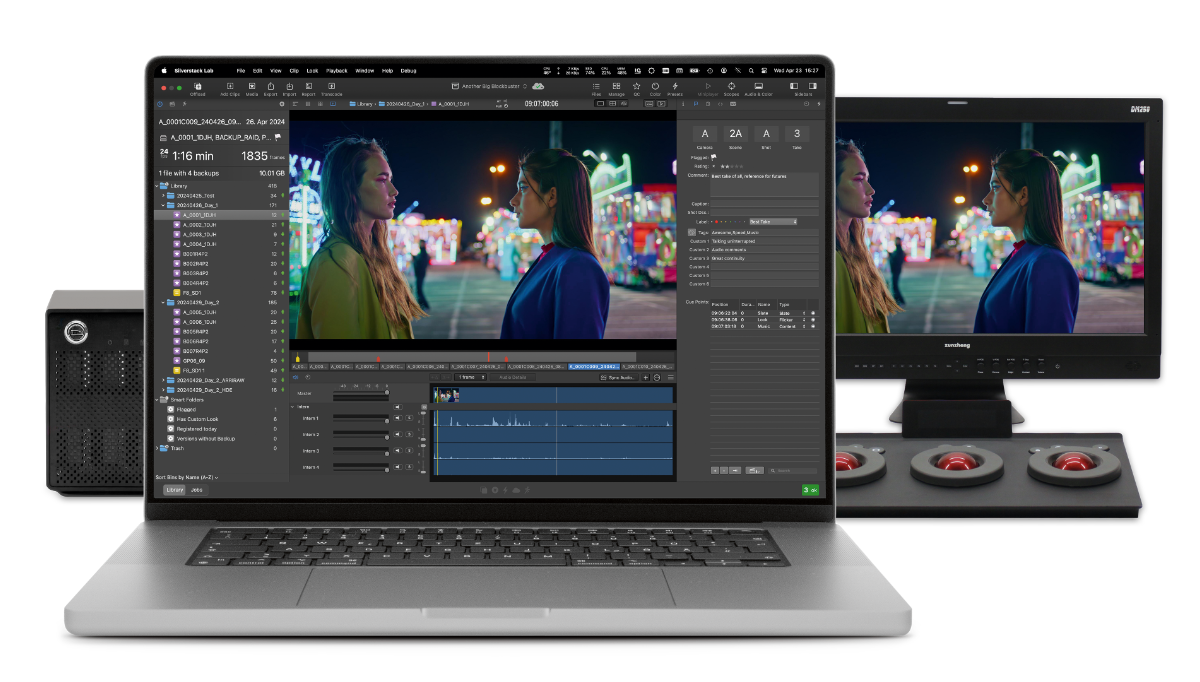1200x682 pixels.
Task: Click the Add Clips icon
Action: 229,88
